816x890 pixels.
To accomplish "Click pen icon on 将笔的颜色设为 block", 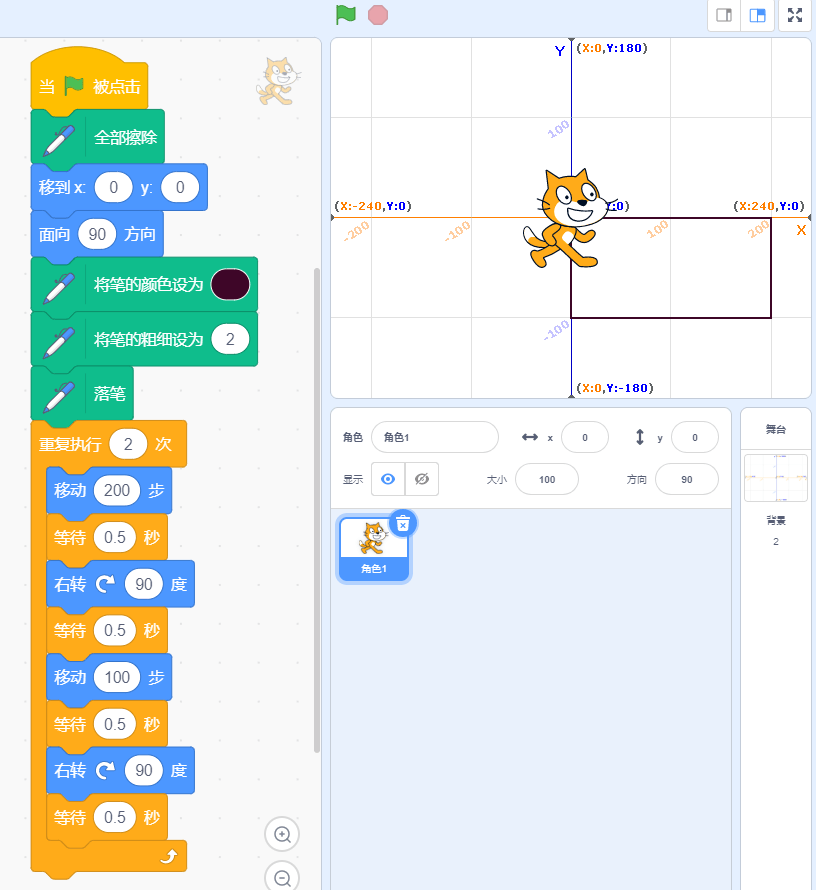I will 58,287.
